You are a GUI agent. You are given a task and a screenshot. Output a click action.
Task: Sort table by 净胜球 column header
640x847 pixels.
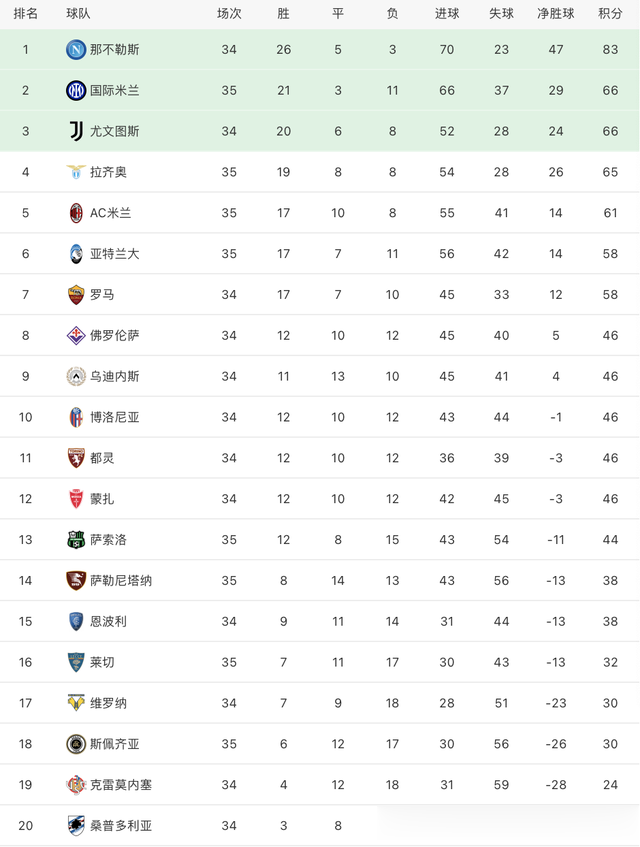pyautogui.click(x=556, y=14)
